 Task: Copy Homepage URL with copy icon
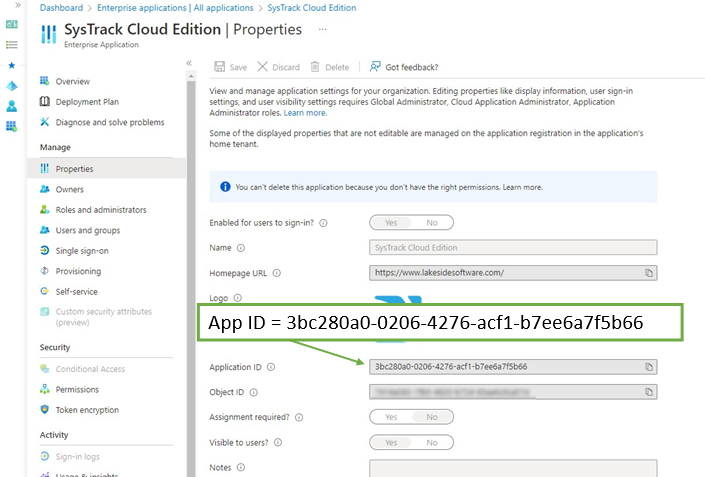649,273
